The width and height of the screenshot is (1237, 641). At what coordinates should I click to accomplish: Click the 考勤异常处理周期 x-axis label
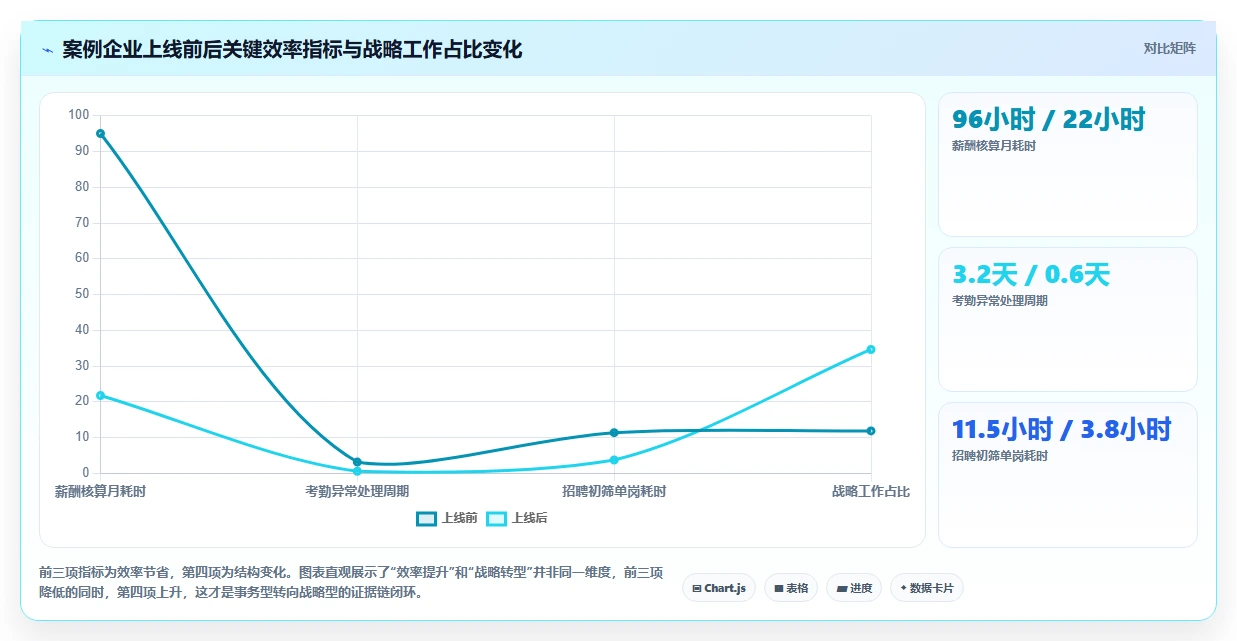pyautogui.click(x=357, y=491)
